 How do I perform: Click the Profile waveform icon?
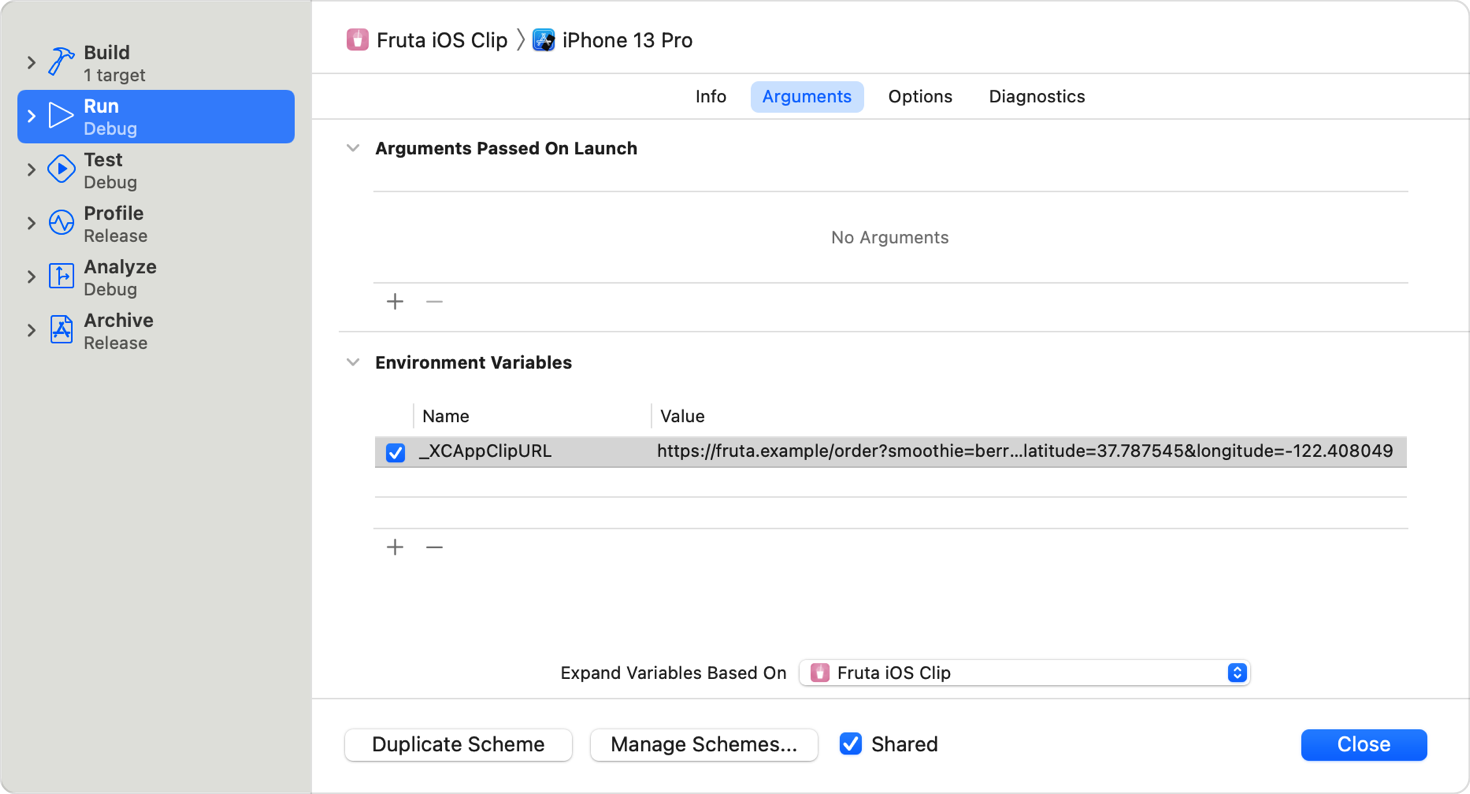pyautogui.click(x=62, y=223)
